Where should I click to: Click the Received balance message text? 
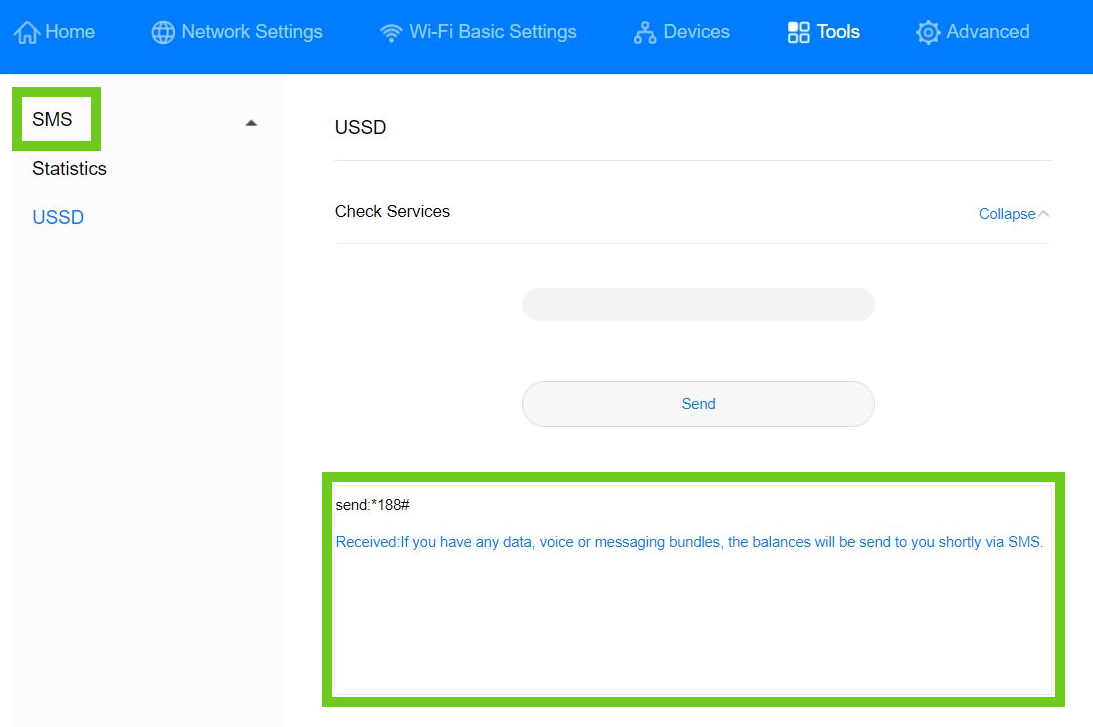(x=689, y=542)
